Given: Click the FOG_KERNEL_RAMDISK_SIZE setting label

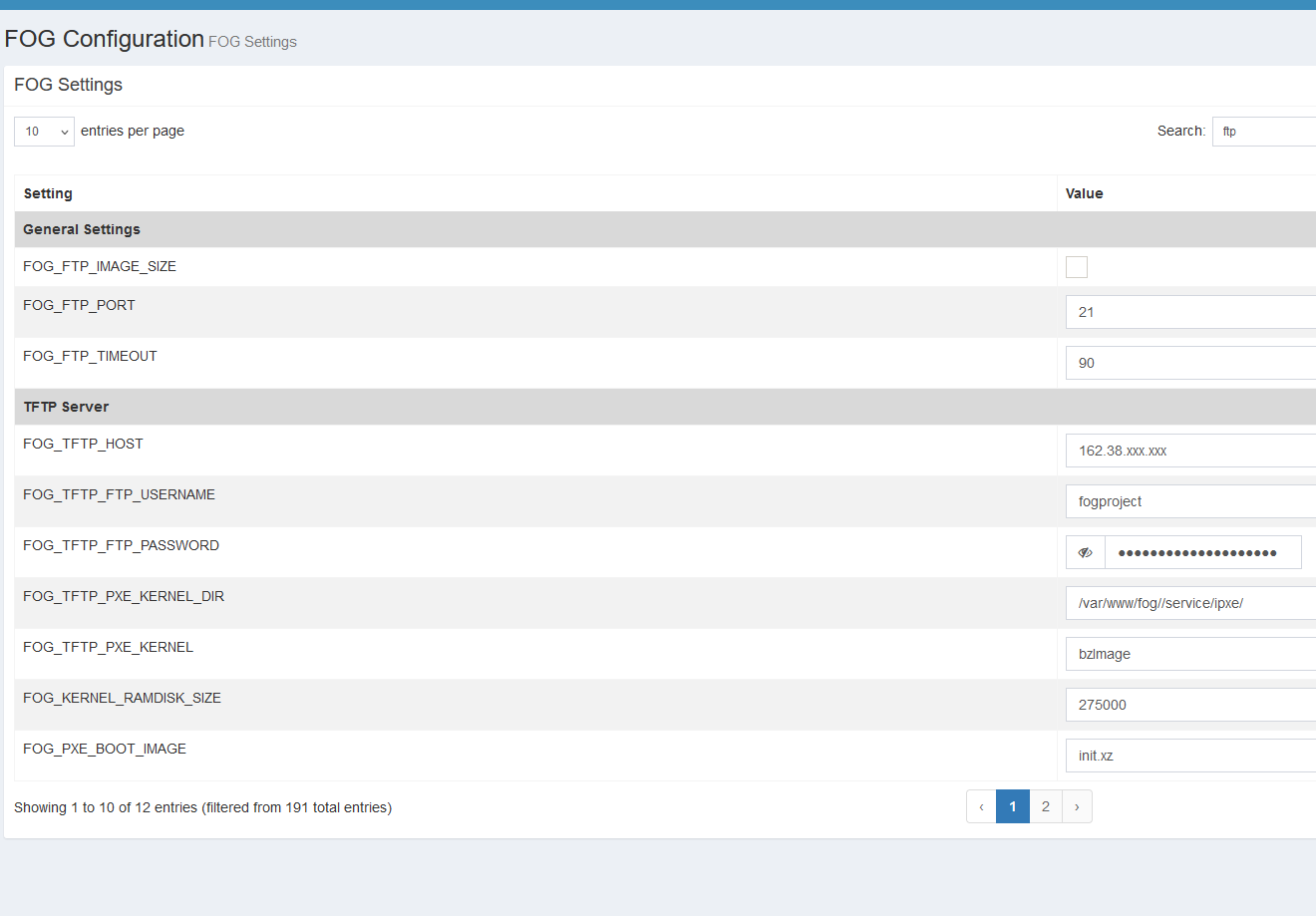Looking at the screenshot, I should pos(122,698).
